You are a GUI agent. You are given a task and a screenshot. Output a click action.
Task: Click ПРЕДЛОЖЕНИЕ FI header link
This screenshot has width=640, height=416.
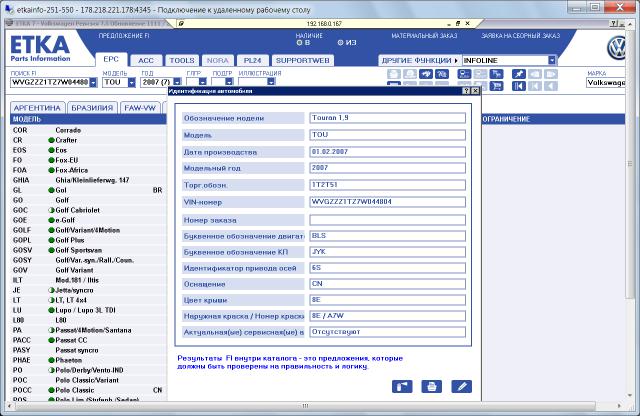coord(124,36)
